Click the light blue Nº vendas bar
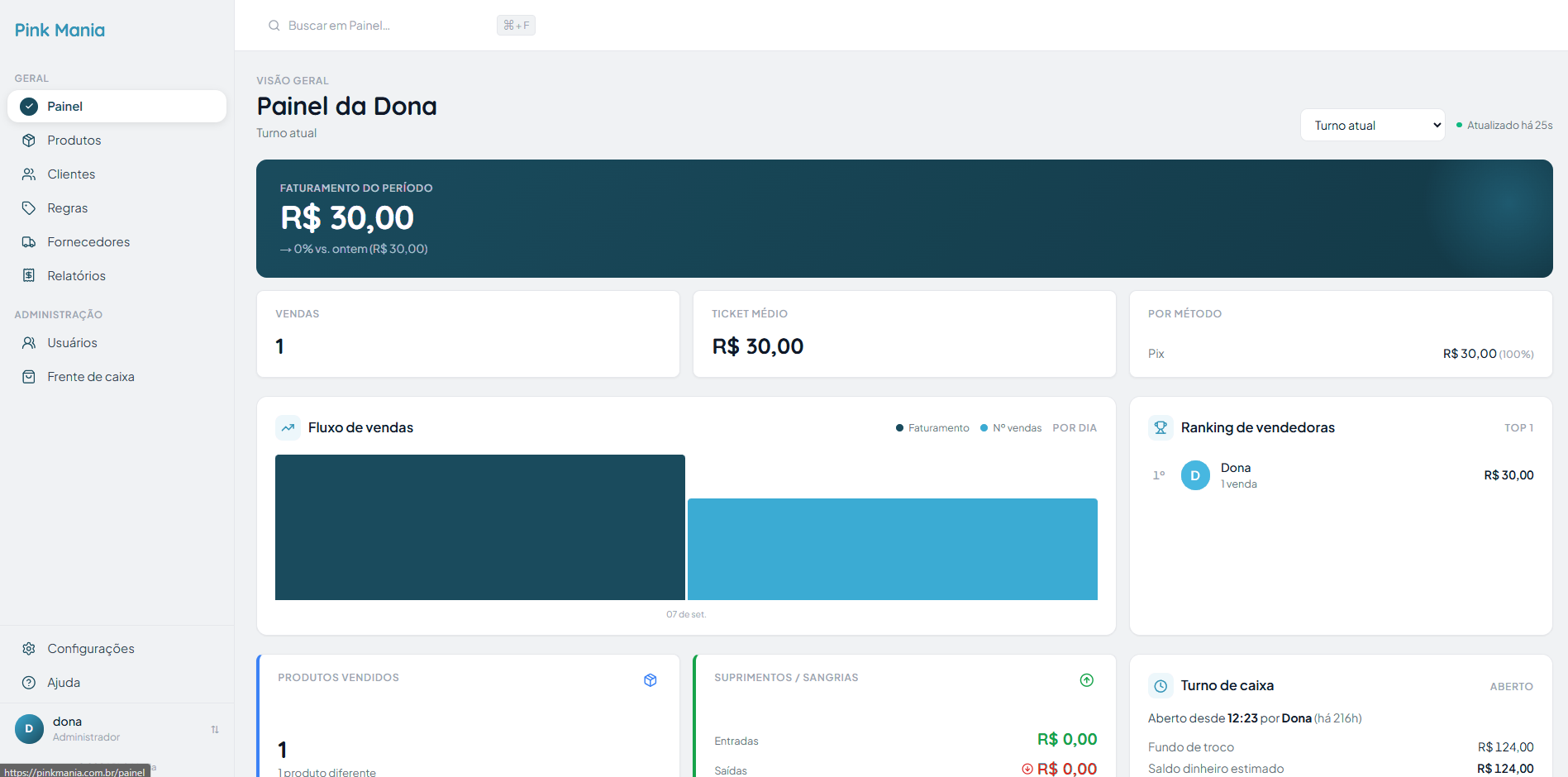The height and width of the screenshot is (777, 1568). pos(893,549)
